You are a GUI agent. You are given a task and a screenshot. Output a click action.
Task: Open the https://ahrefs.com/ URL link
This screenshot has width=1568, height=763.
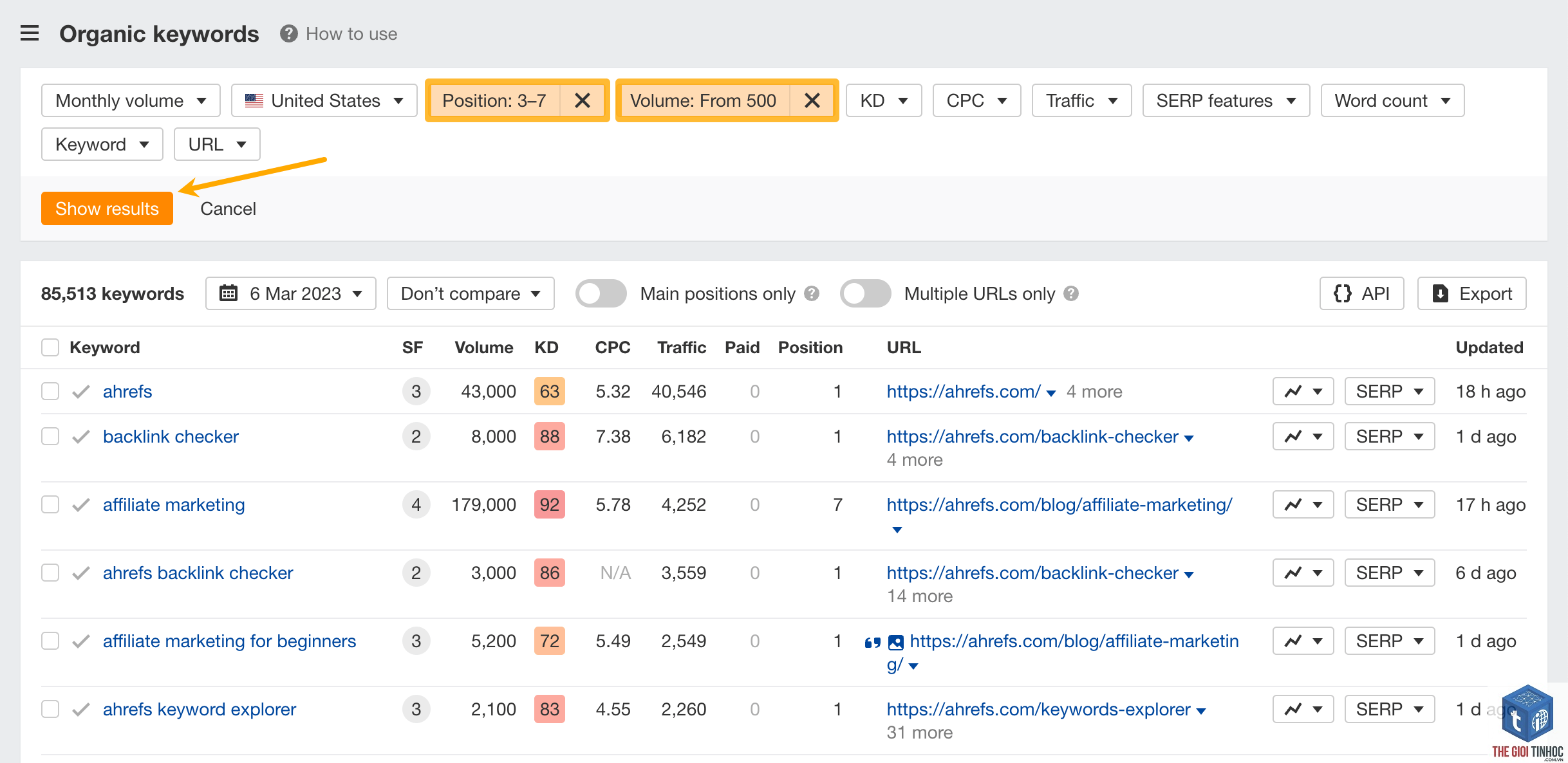[x=964, y=391]
